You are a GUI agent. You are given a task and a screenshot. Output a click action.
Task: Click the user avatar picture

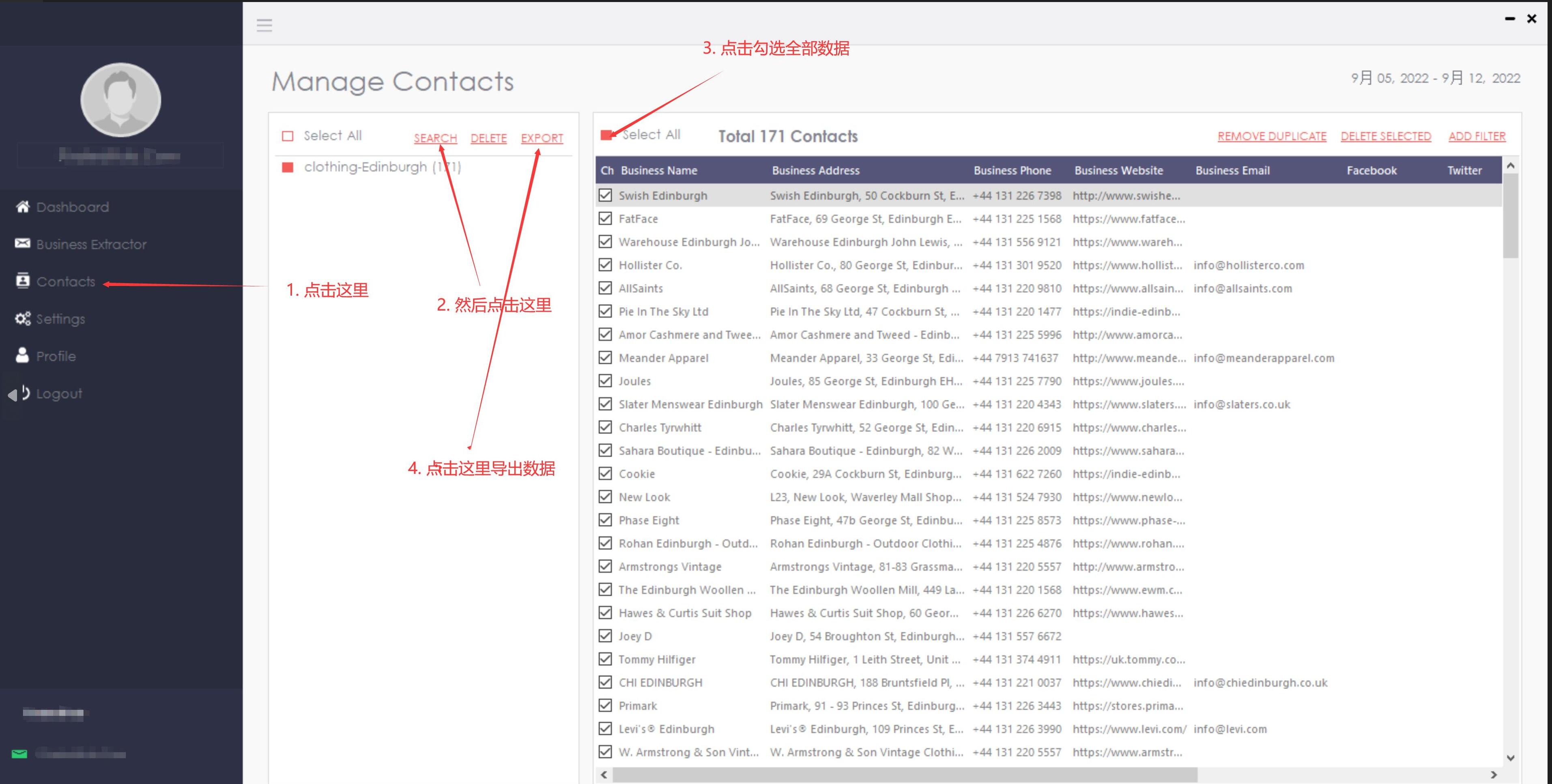[120, 99]
